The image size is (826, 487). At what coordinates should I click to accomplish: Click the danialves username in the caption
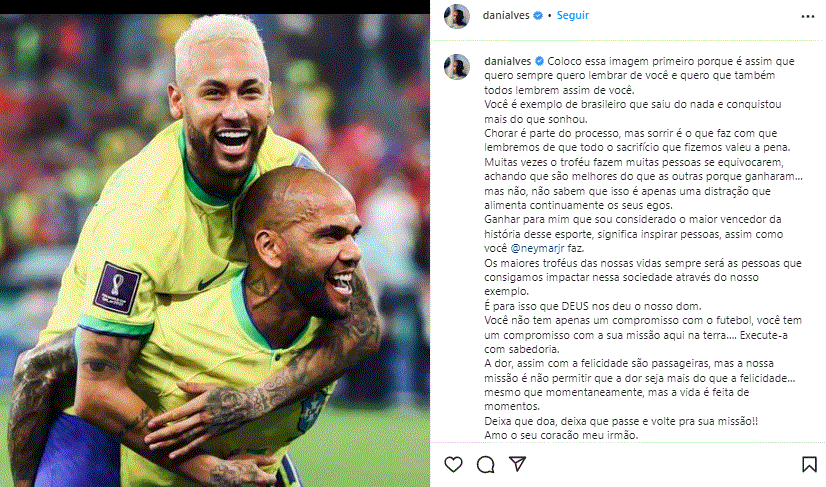point(507,61)
